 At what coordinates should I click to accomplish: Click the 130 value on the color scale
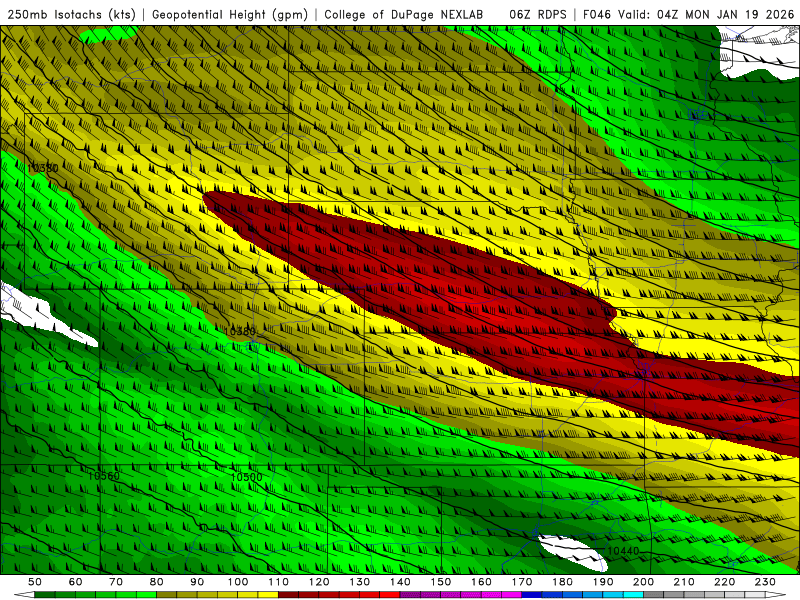pos(359,582)
